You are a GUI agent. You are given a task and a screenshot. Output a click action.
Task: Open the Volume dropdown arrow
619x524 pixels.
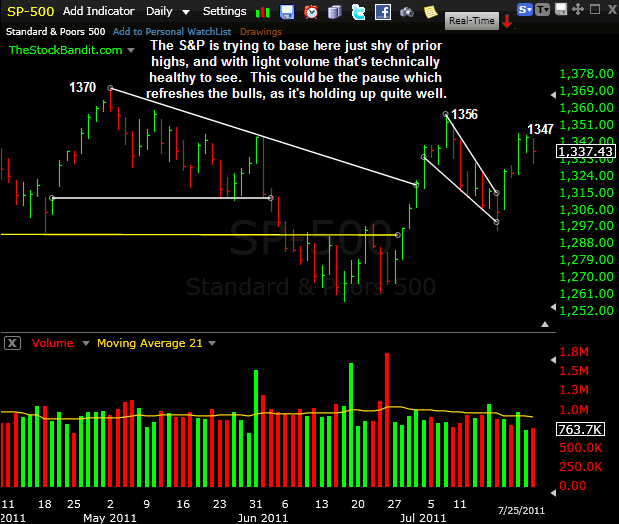[86, 344]
